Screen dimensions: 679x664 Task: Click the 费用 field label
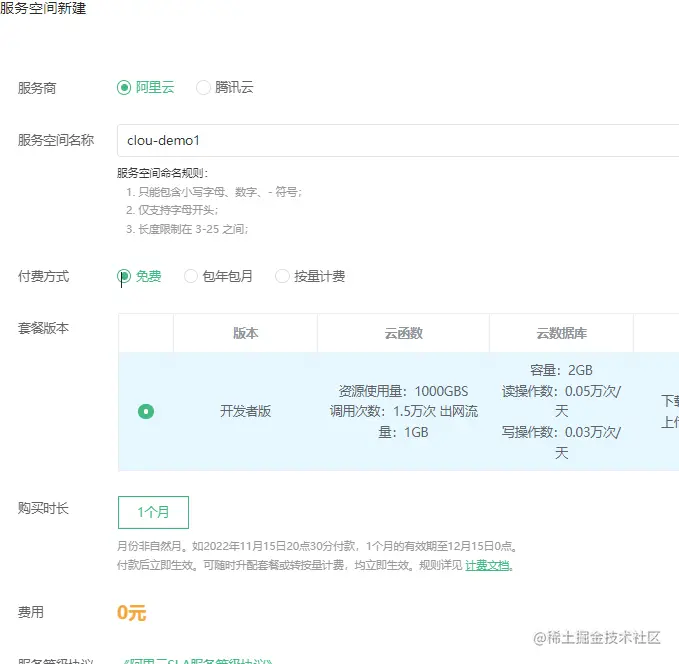point(31,612)
